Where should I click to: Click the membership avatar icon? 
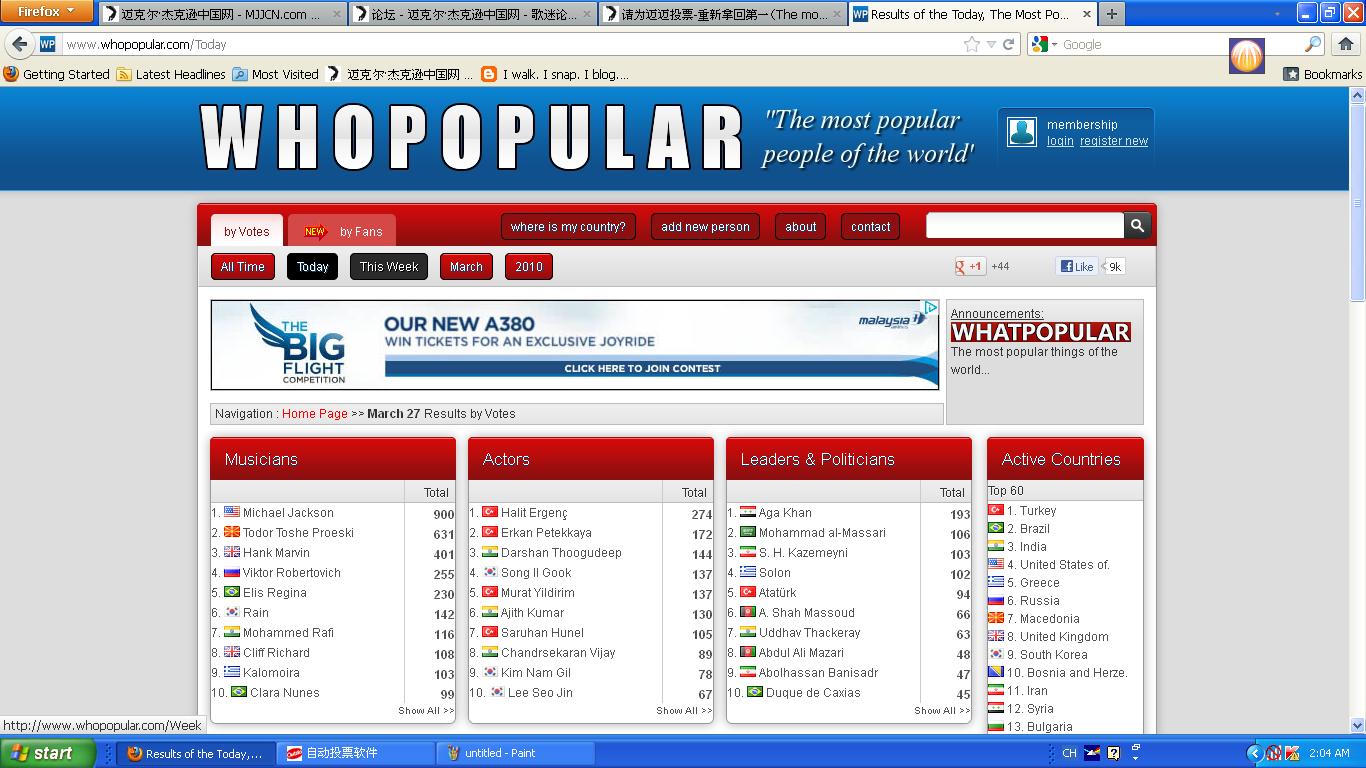tap(1022, 132)
